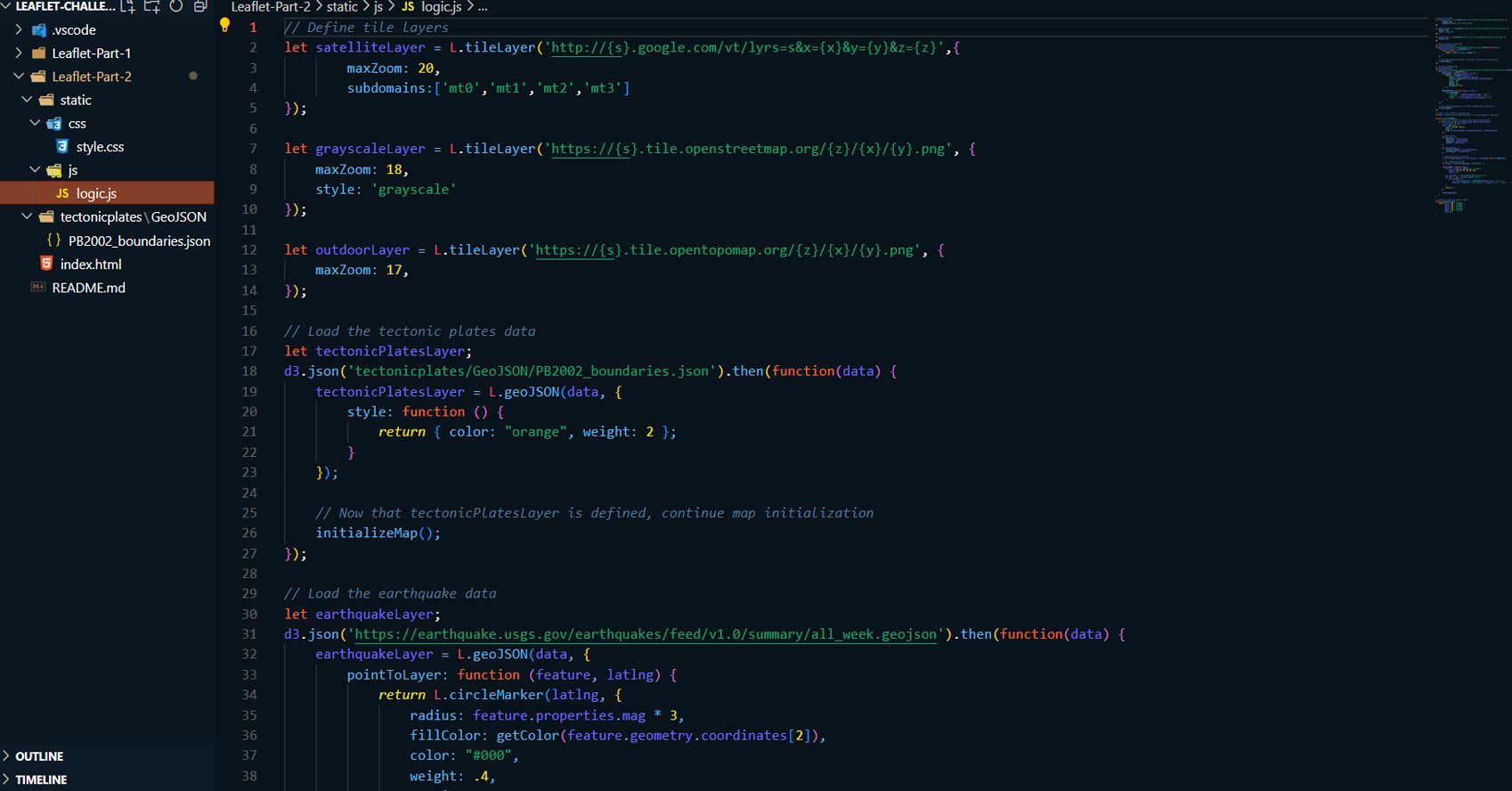
Task: Click the New Folder icon in Explorer
Action: (x=152, y=6)
